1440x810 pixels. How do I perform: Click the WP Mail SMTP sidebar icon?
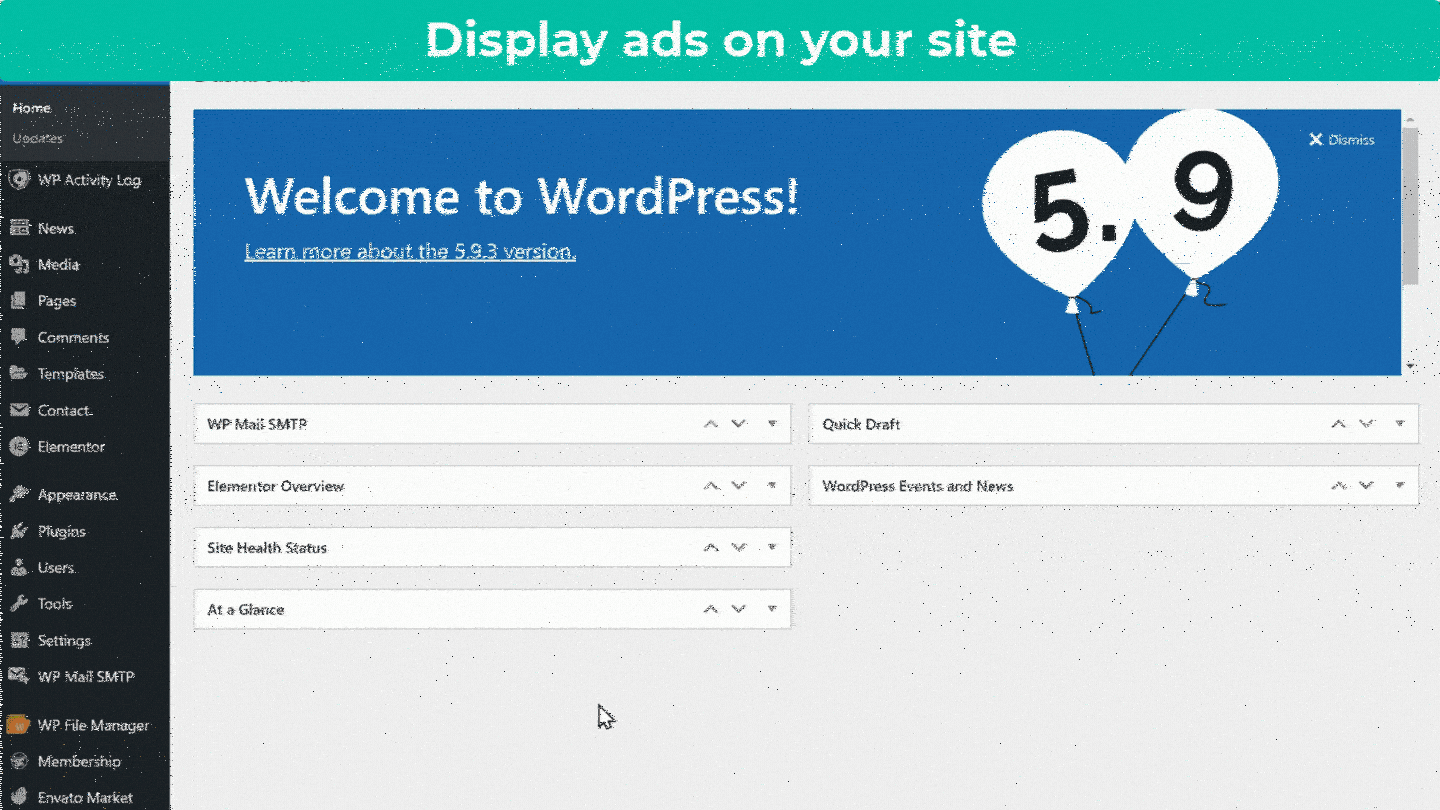19,676
